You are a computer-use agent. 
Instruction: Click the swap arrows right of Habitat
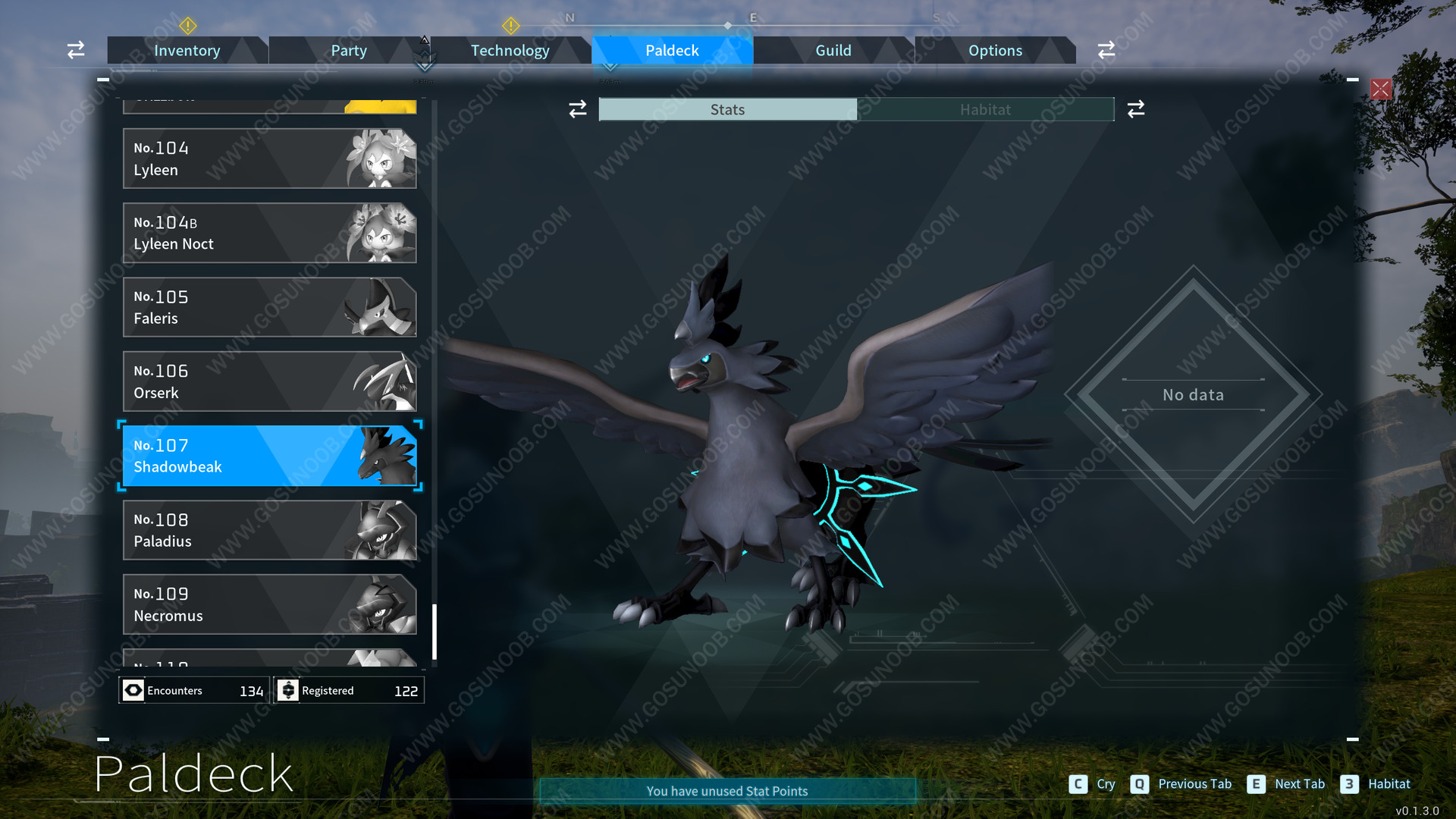[1136, 109]
